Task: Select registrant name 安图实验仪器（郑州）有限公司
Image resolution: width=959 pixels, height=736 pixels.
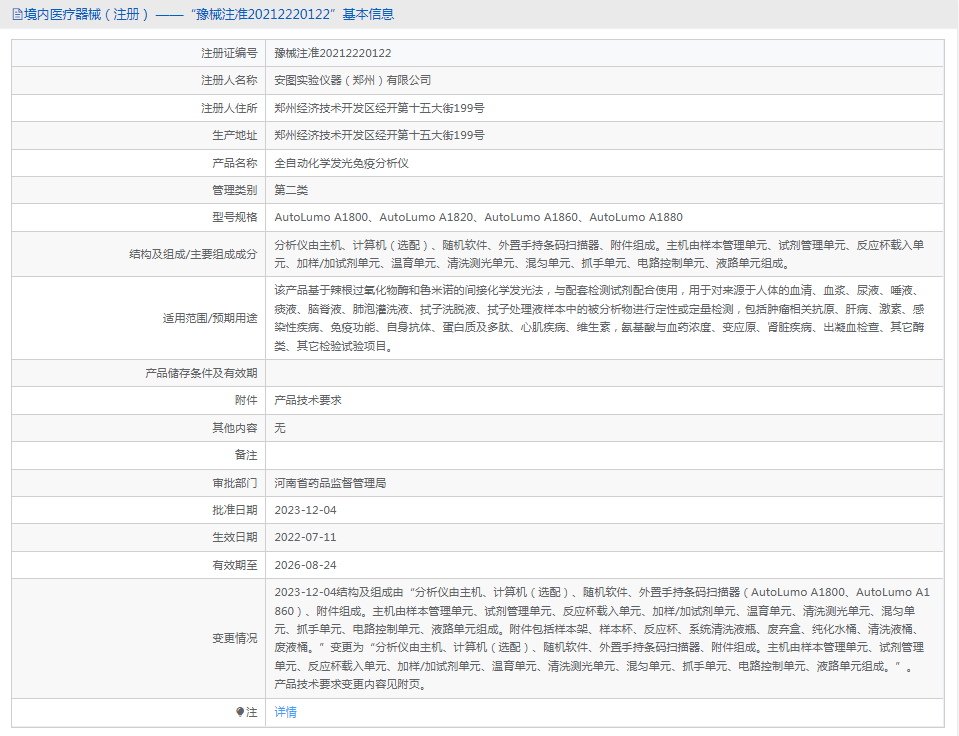Action: pyautogui.click(x=352, y=80)
